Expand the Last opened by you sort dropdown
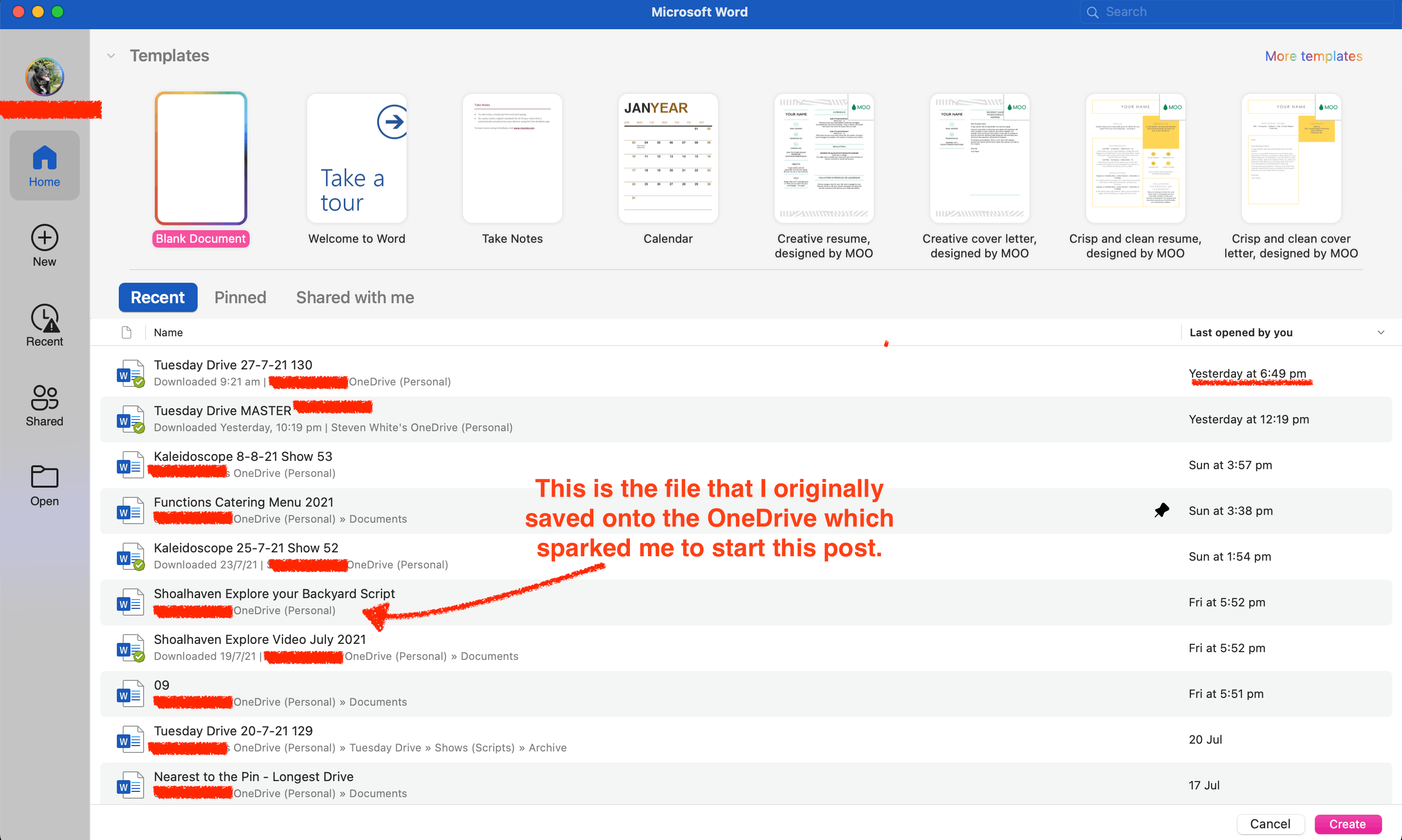This screenshot has width=1402, height=840. click(1381, 332)
